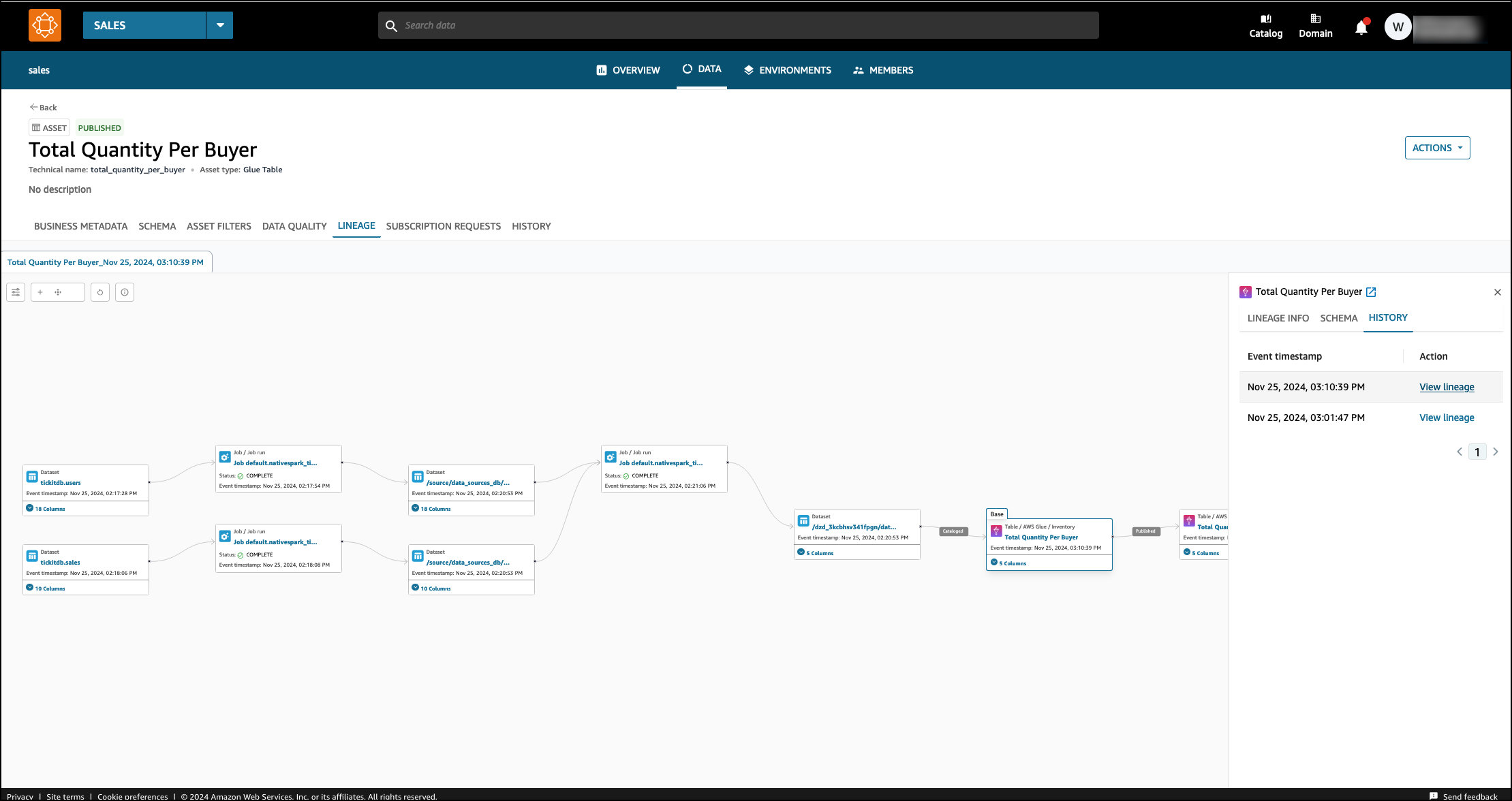Image resolution: width=1512 pixels, height=801 pixels.
Task: Click the zoom in plus icon
Action: pyautogui.click(x=40, y=292)
